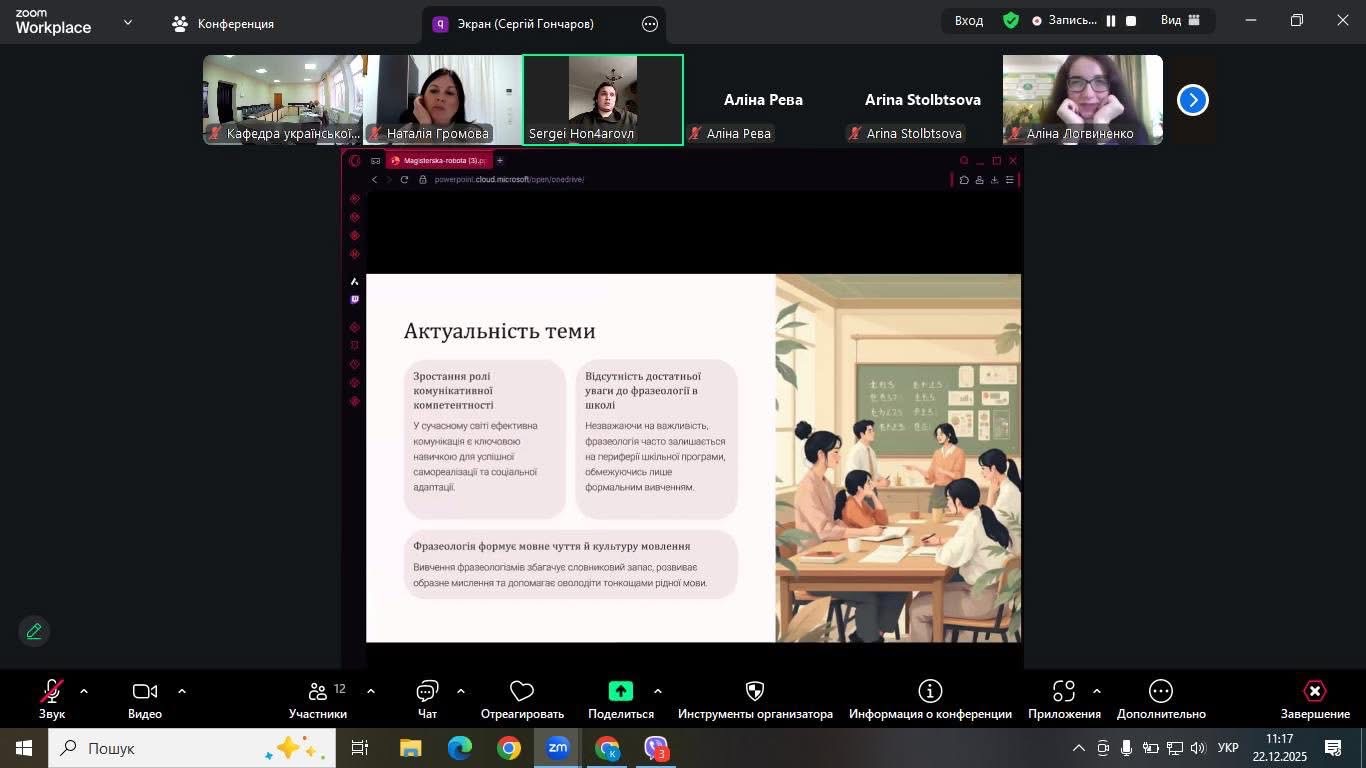
Task: Open the Participants panel icon
Action: 318,692
